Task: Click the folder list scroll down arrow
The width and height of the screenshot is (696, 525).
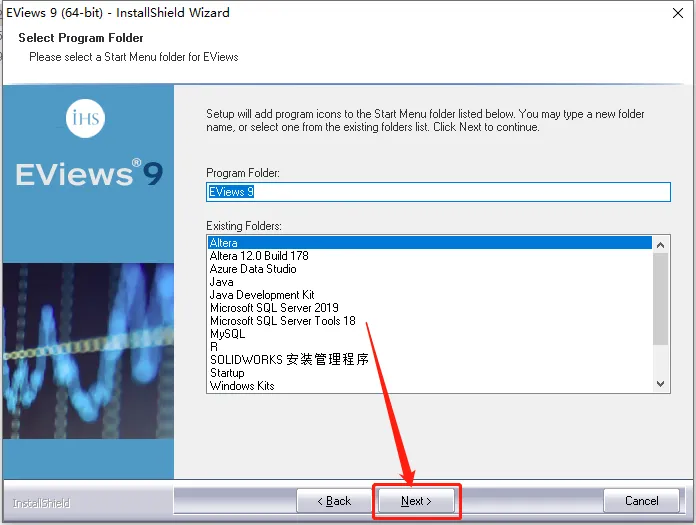Action: pyautogui.click(x=660, y=384)
